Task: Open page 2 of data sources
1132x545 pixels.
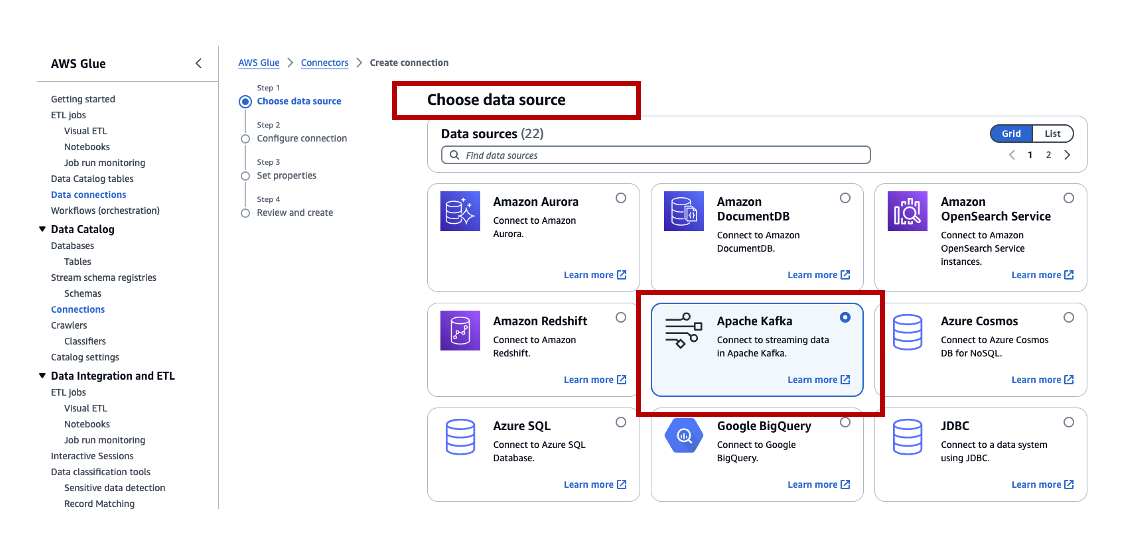Action: [1048, 154]
